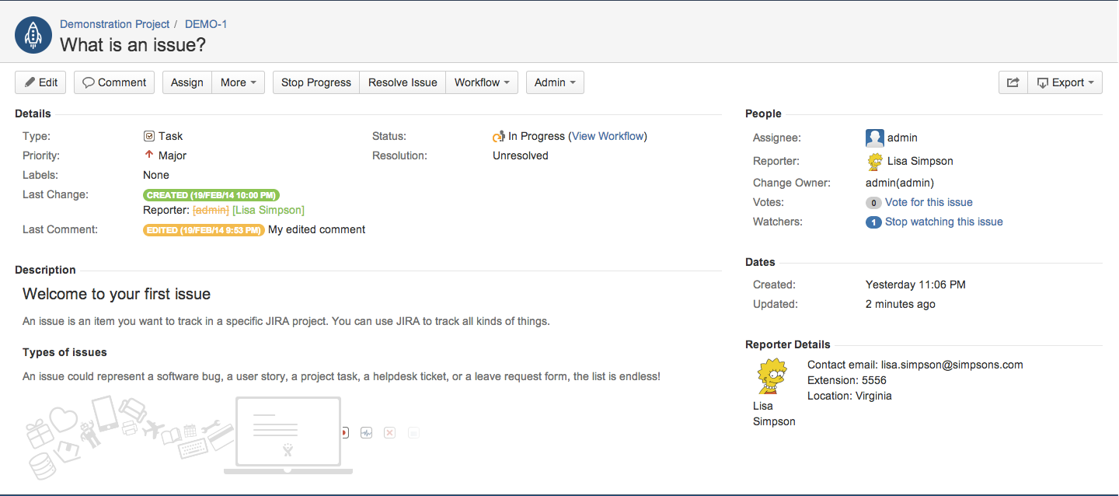The width and height of the screenshot is (1119, 496).
Task: Click Vote for this issue link
Action: pyautogui.click(x=928, y=202)
